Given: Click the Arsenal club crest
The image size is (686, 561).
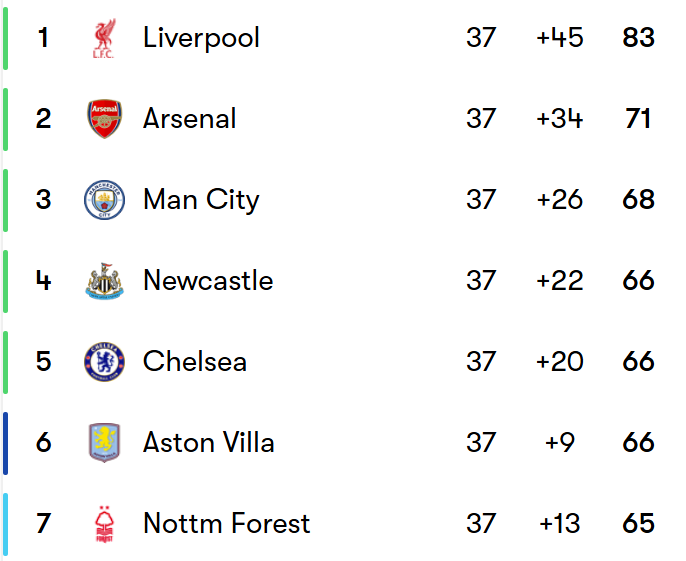Looking at the screenshot, I should [104, 119].
